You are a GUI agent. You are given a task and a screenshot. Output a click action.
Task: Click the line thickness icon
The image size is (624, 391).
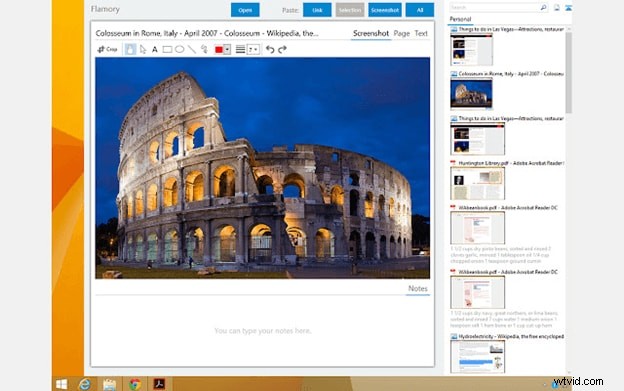pos(240,49)
